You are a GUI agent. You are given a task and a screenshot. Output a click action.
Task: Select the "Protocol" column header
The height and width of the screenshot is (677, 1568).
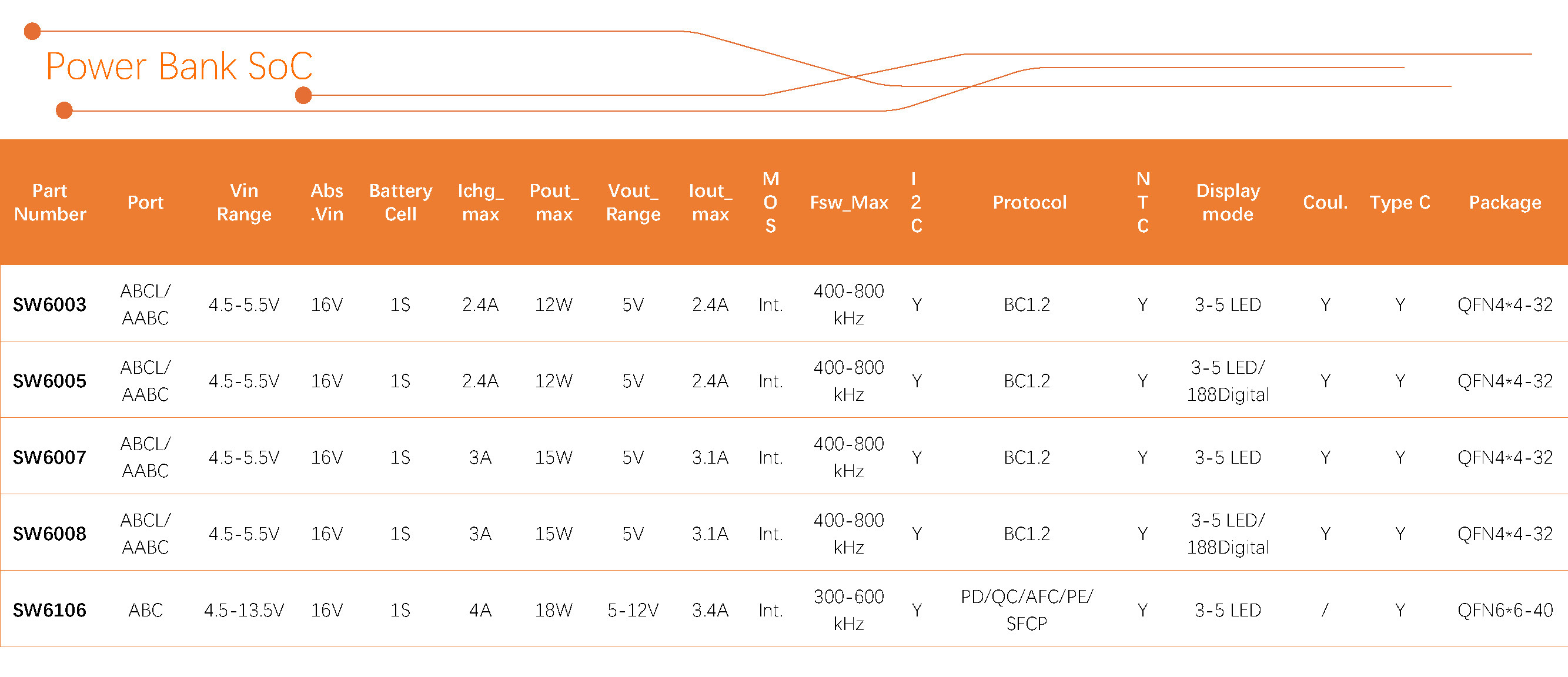(x=1029, y=203)
